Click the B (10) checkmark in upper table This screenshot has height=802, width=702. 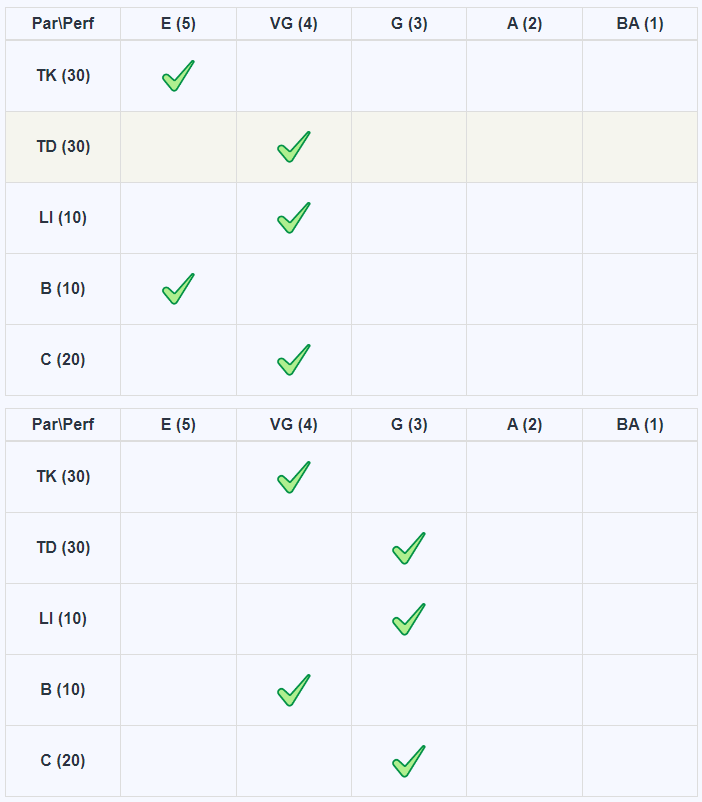[x=178, y=289]
